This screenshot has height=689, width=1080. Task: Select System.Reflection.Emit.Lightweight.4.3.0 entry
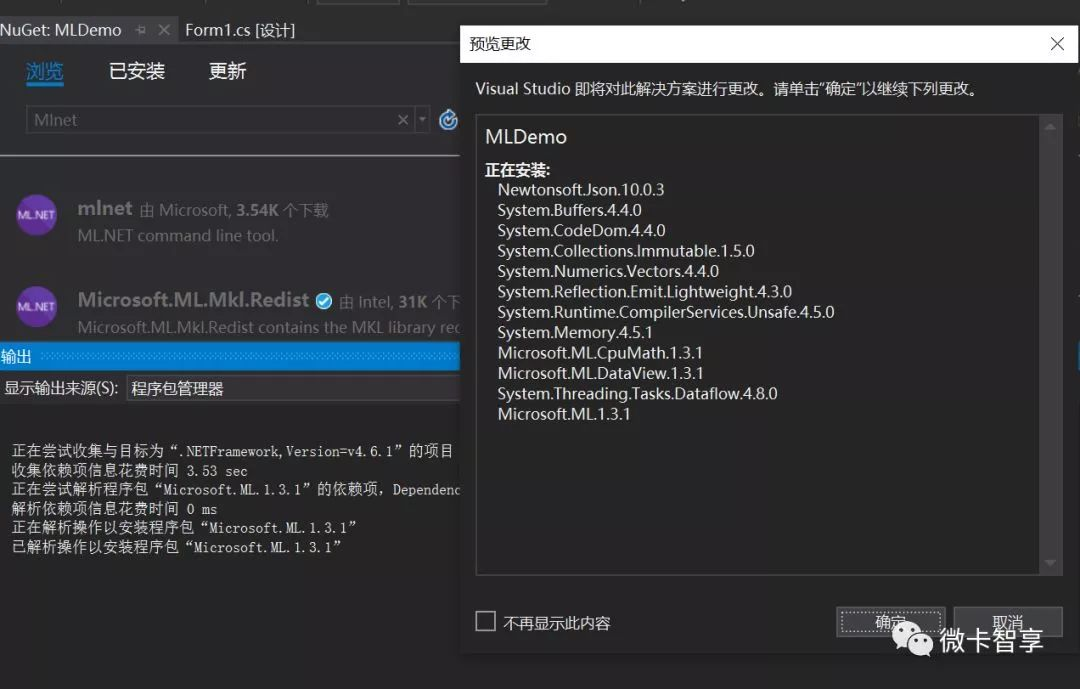pyautogui.click(x=645, y=292)
